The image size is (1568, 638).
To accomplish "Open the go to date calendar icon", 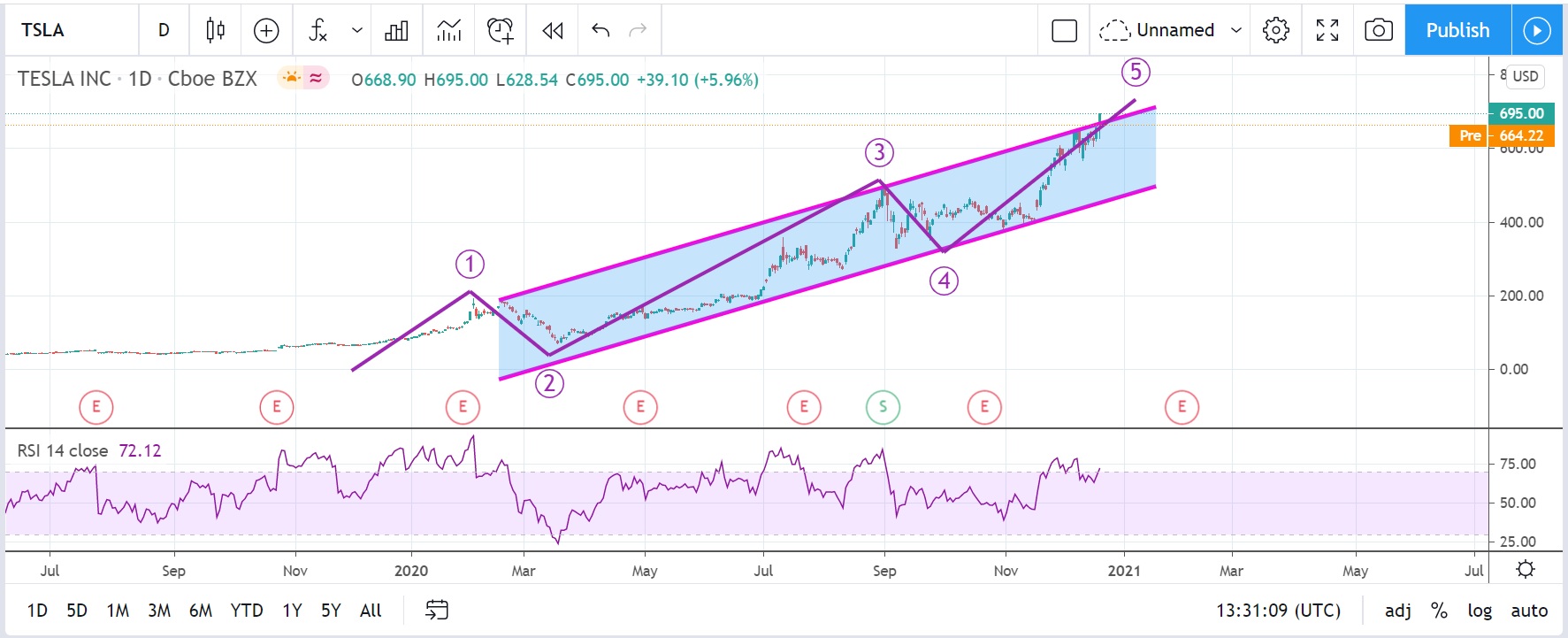I will click(437, 610).
